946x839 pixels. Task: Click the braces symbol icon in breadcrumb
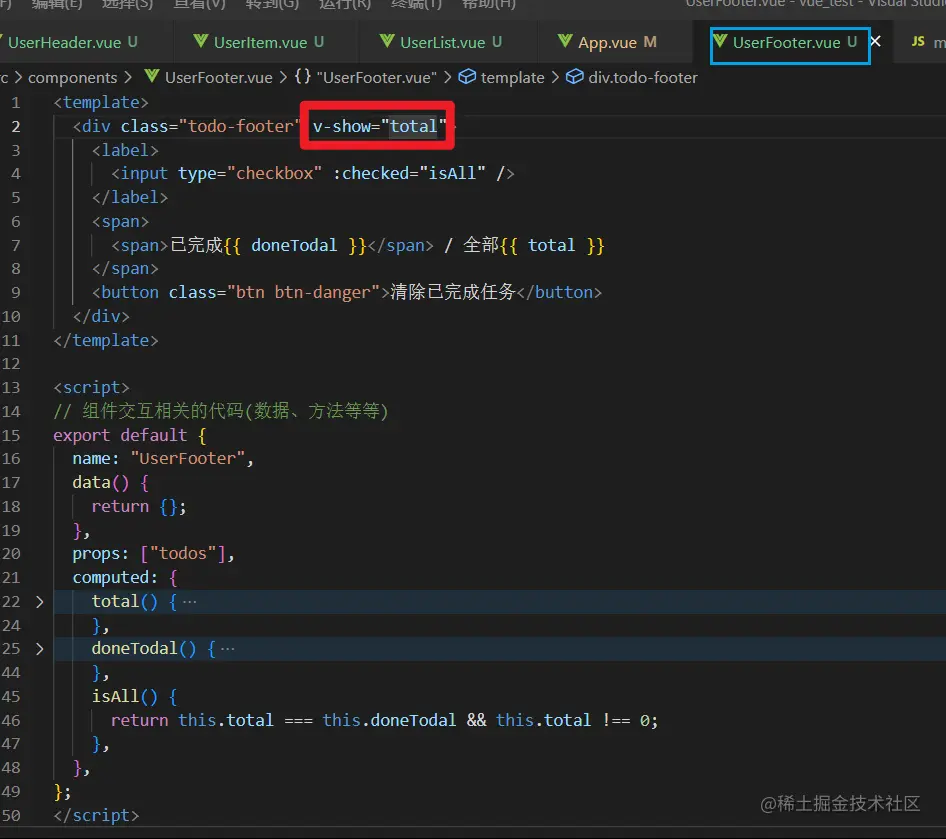pyautogui.click(x=303, y=77)
